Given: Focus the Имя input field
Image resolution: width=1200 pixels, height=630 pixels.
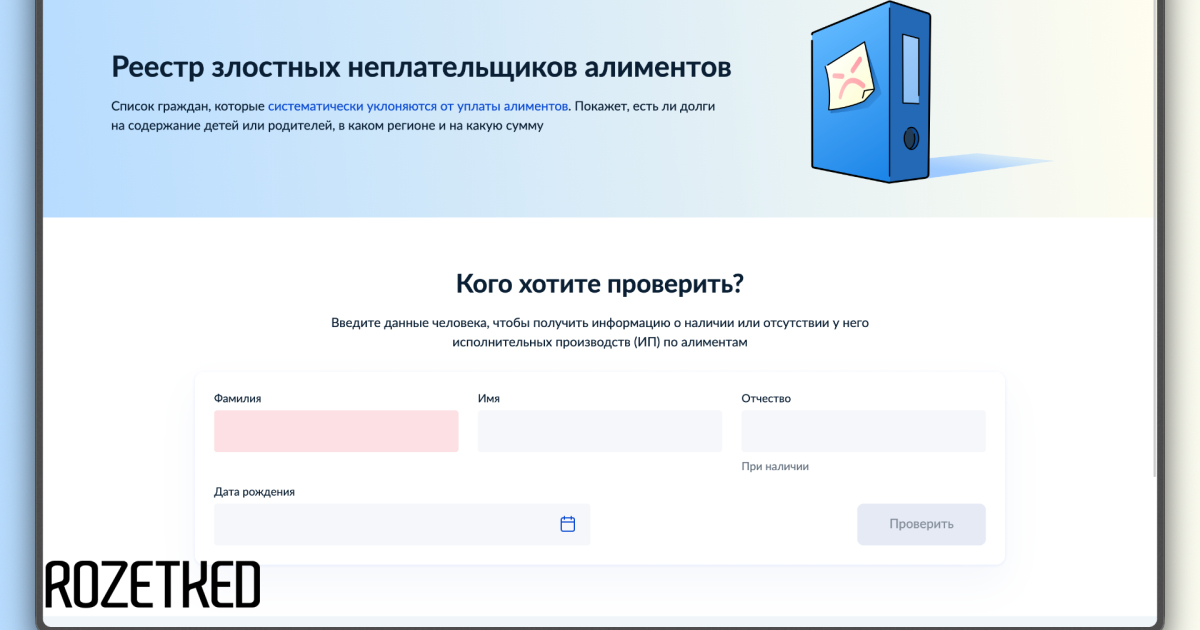Looking at the screenshot, I should (599, 431).
